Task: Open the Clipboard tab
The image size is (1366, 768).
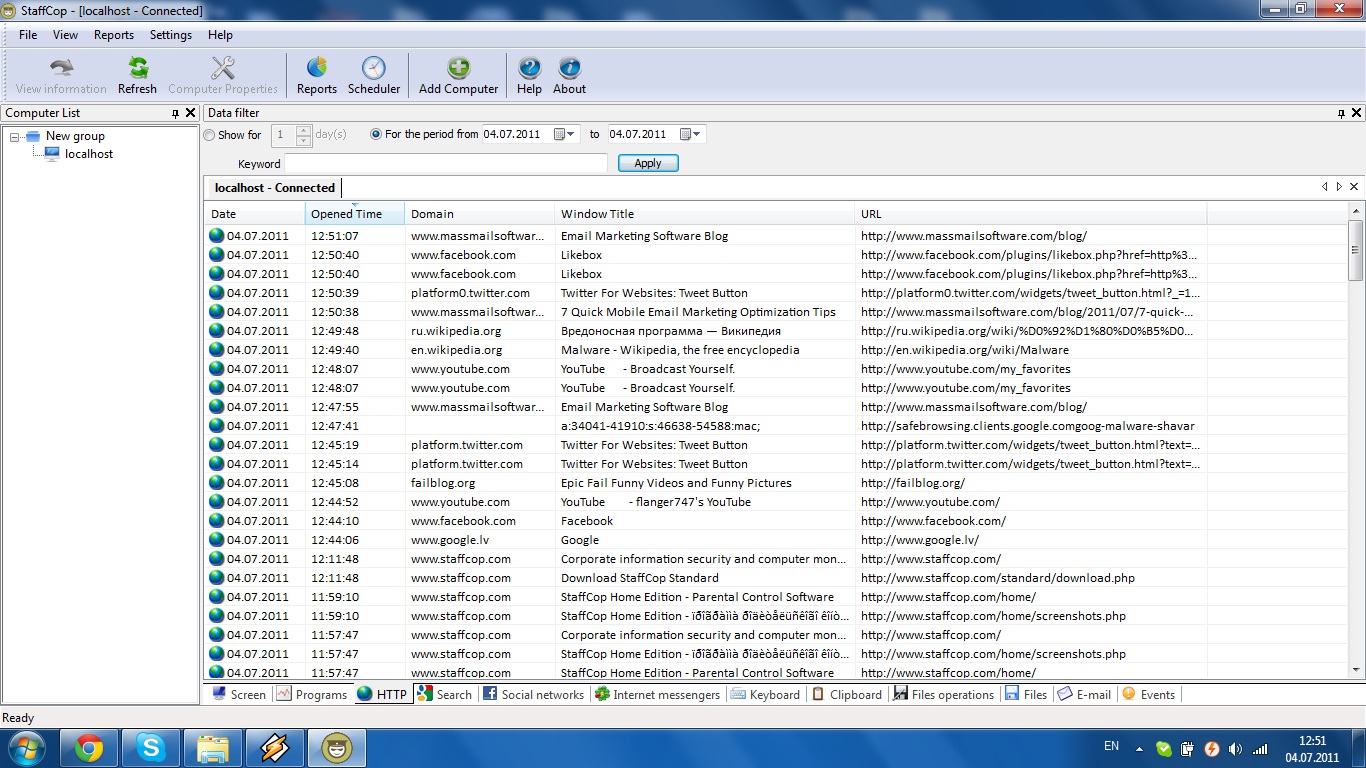Action: 847,694
